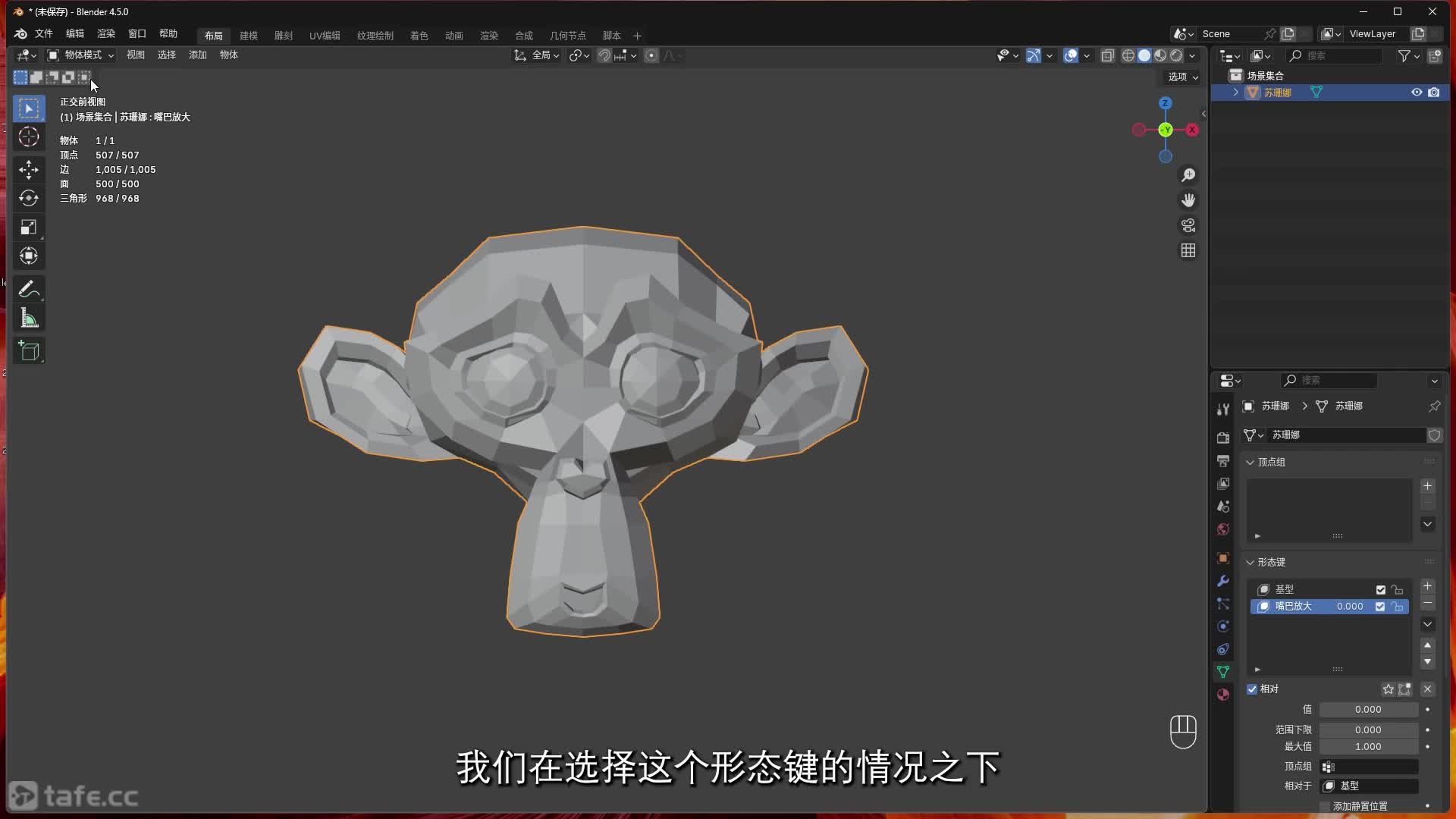Open the Output properties tab
This screenshot has height=819, width=1456.
(x=1222, y=460)
